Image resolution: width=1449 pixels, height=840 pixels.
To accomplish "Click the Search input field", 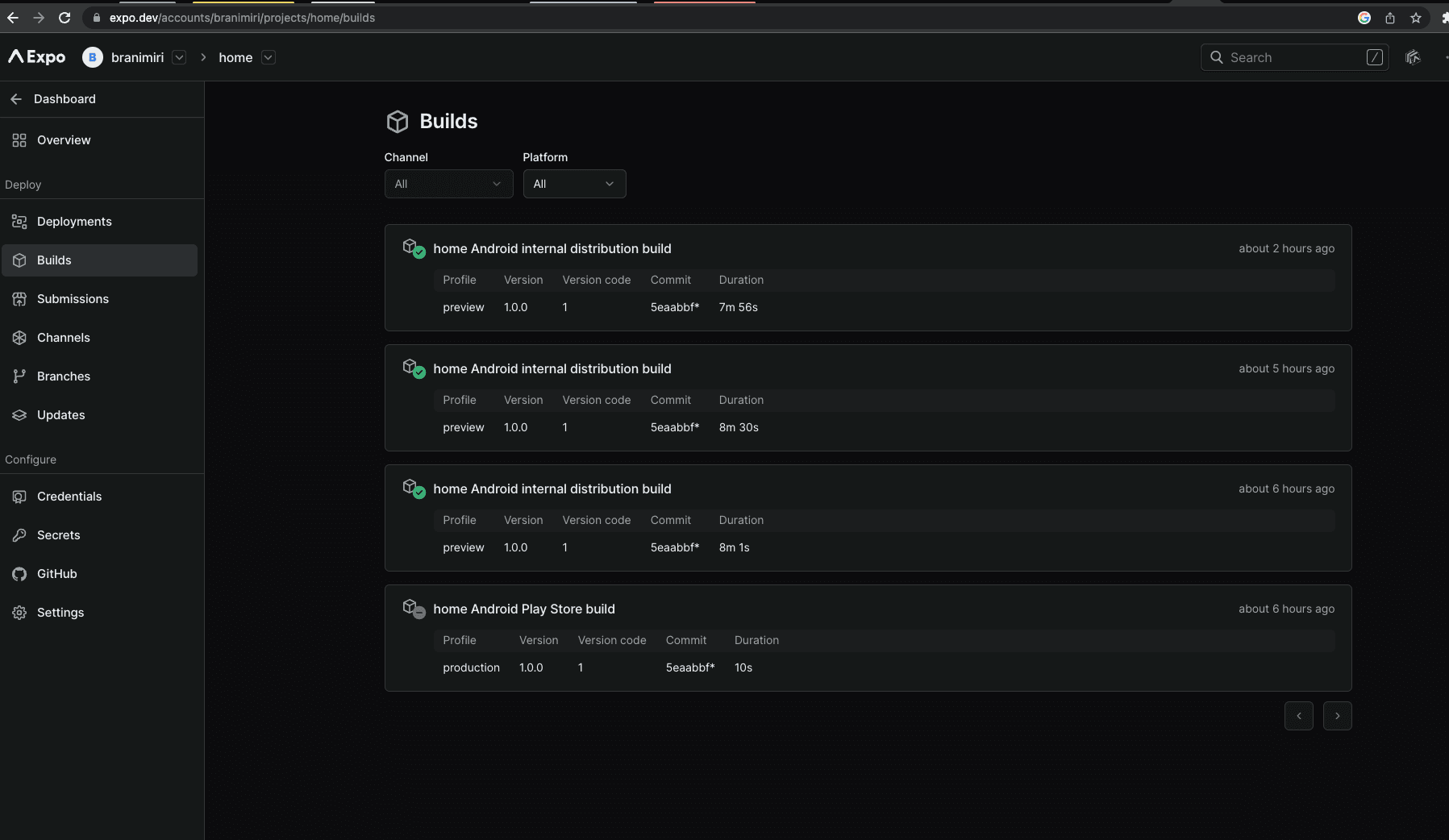I will (x=1294, y=57).
